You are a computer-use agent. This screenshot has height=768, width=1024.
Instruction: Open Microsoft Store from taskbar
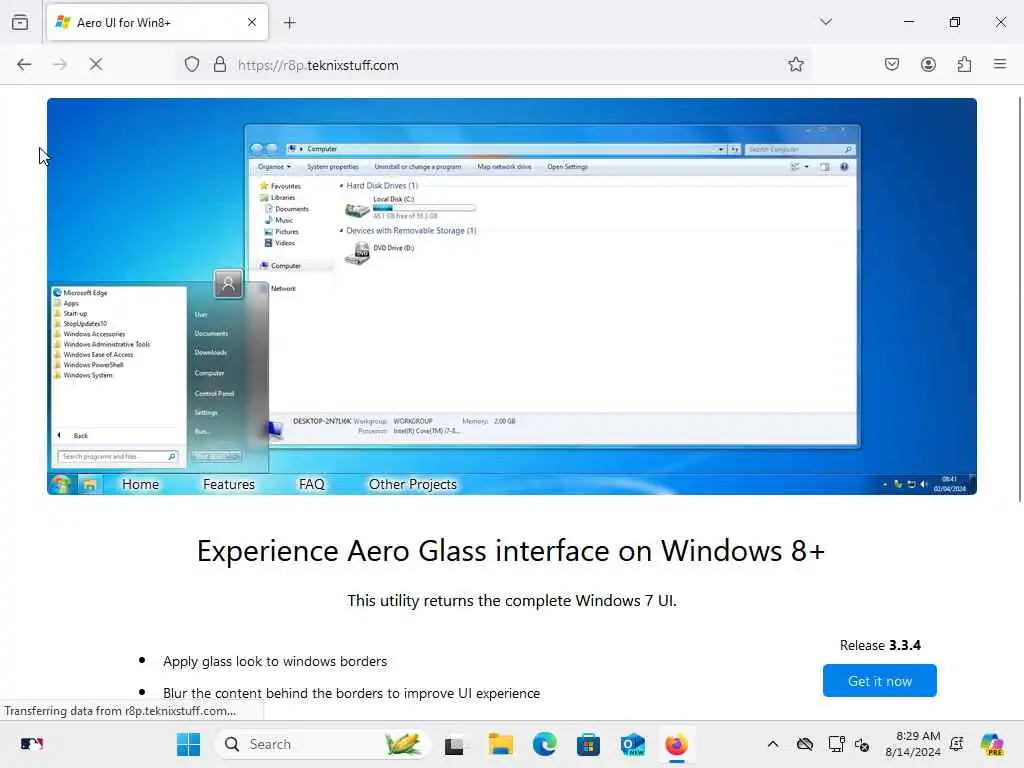tap(588, 744)
